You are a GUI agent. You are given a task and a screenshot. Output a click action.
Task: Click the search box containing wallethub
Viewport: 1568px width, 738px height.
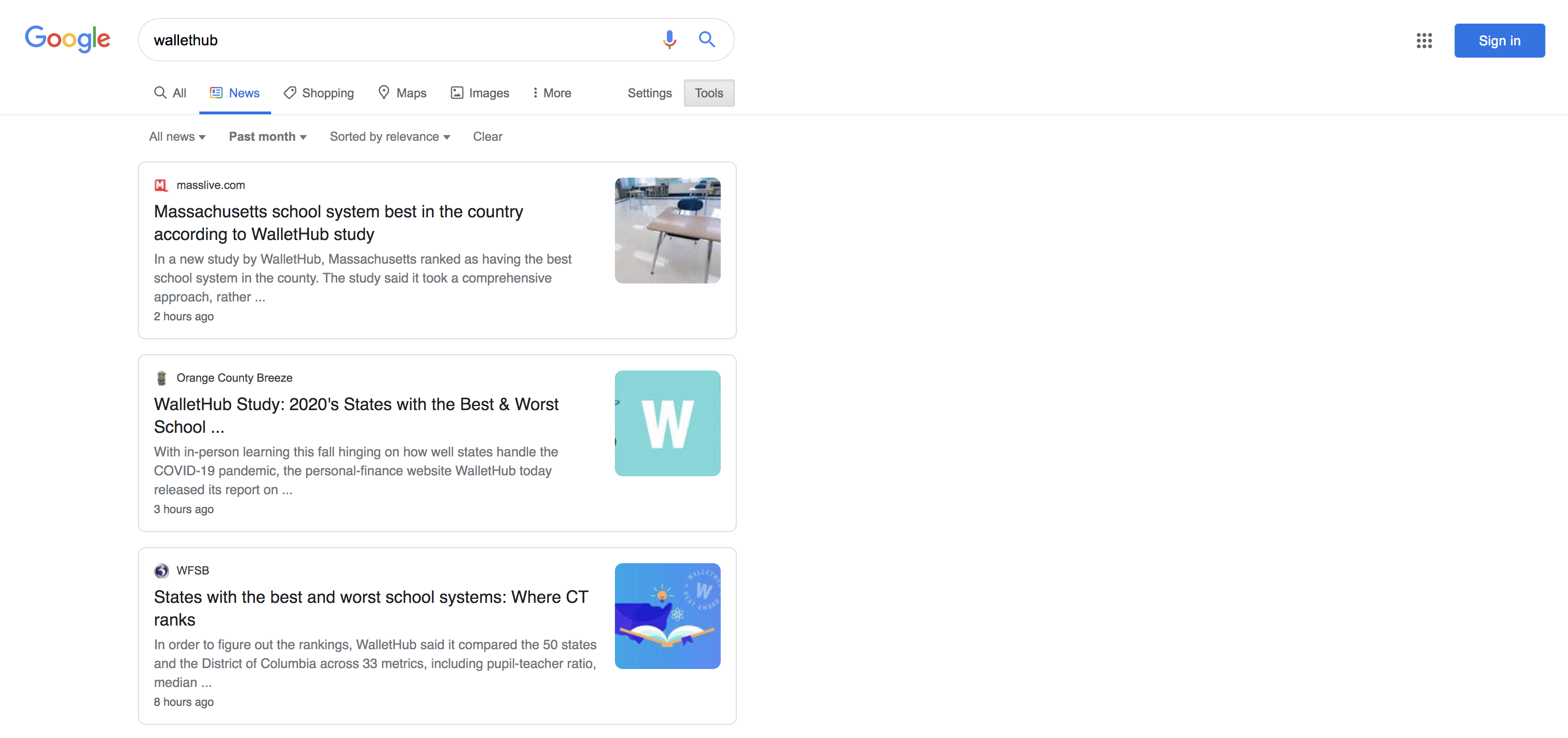[x=436, y=40]
